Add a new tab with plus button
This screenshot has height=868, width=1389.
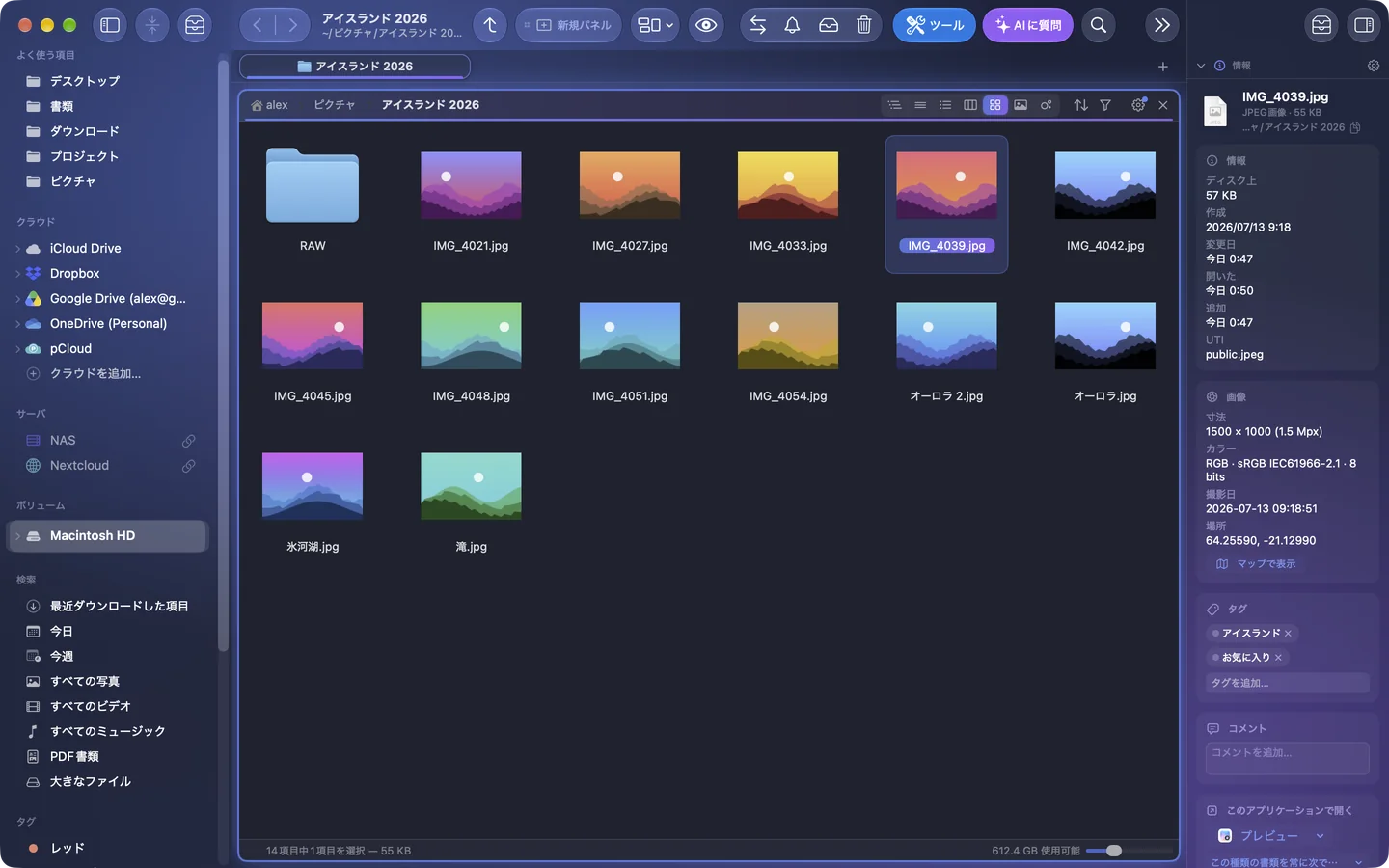1163,67
